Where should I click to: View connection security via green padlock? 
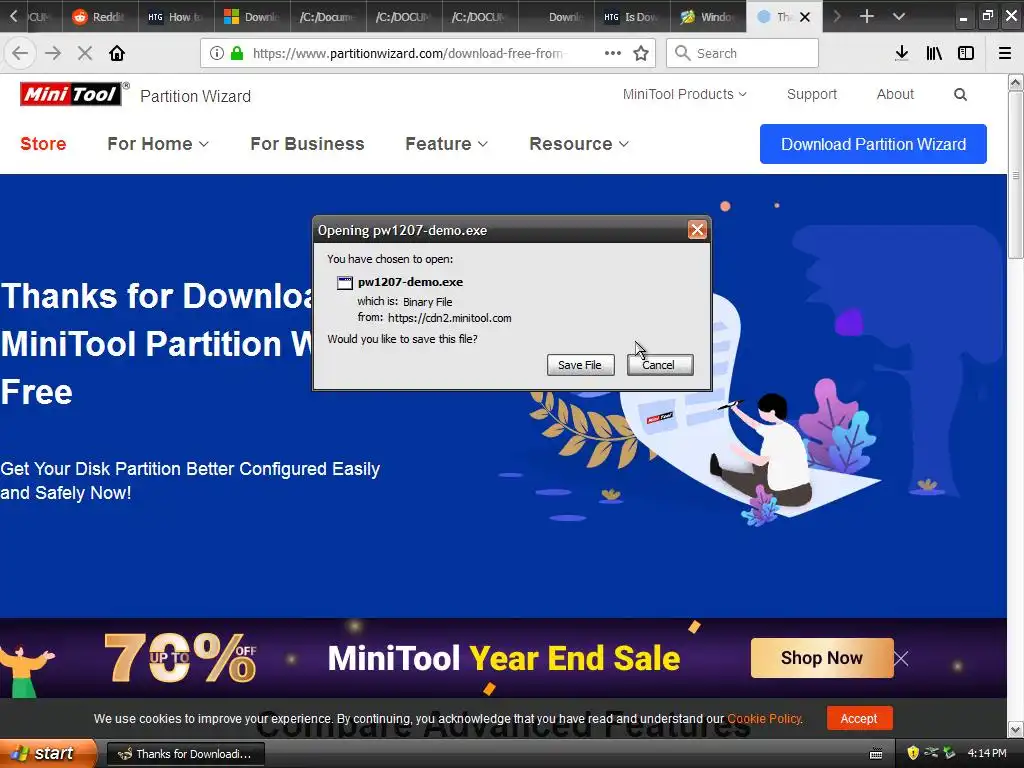point(237,53)
